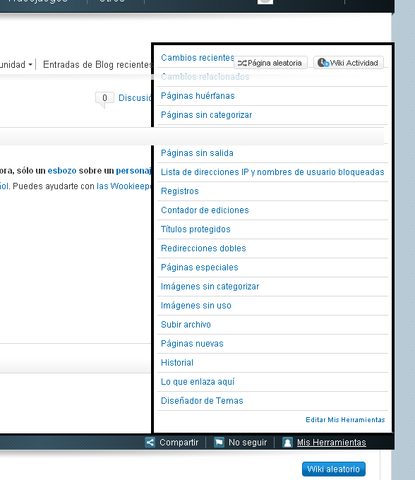Screen dimensions: 415x480
Task: Click Compartir in the bottom toolbar
Action: coord(179,443)
